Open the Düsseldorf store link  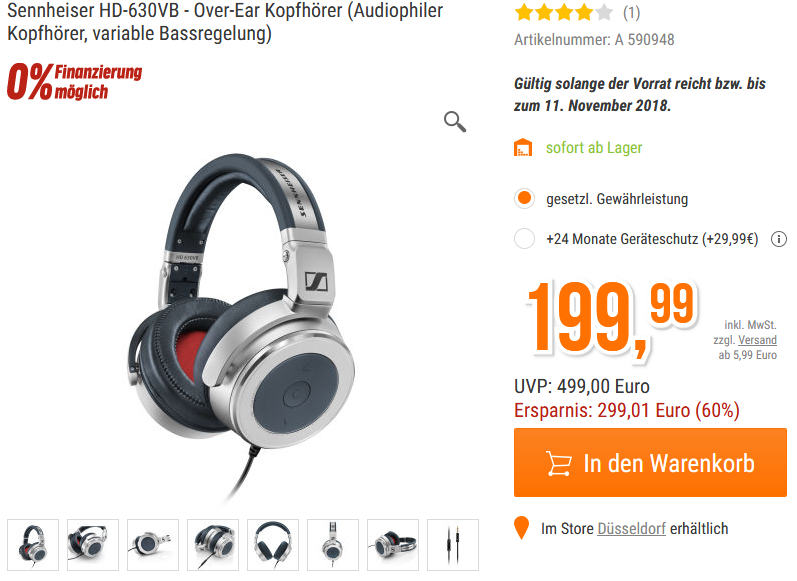pyautogui.click(x=631, y=529)
